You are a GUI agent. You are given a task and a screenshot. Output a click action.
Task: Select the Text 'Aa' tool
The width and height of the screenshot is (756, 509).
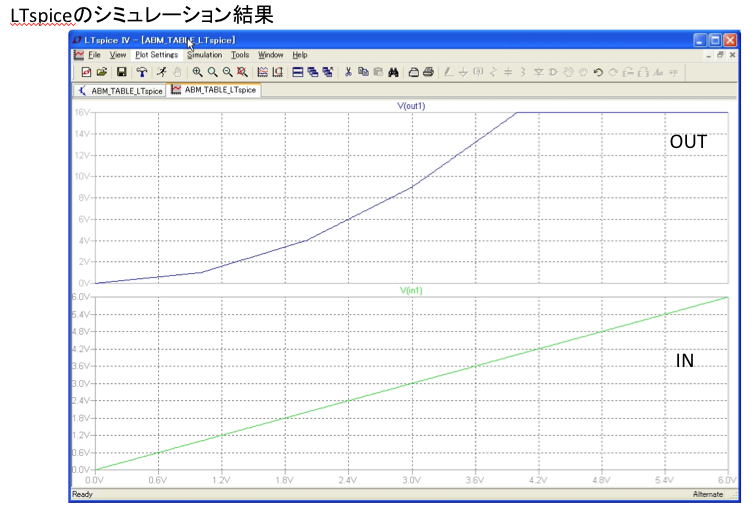pyautogui.click(x=659, y=72)
